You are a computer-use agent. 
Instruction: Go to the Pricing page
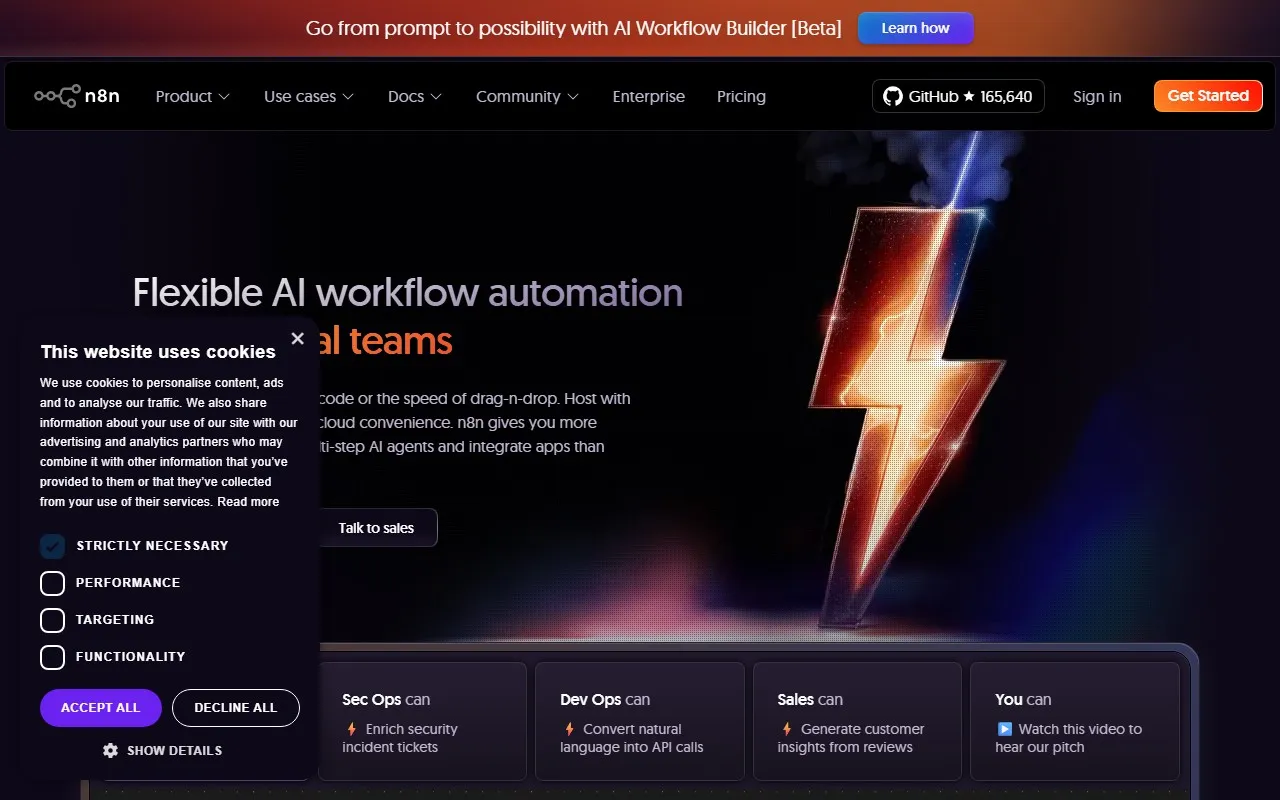coord(741,96)
